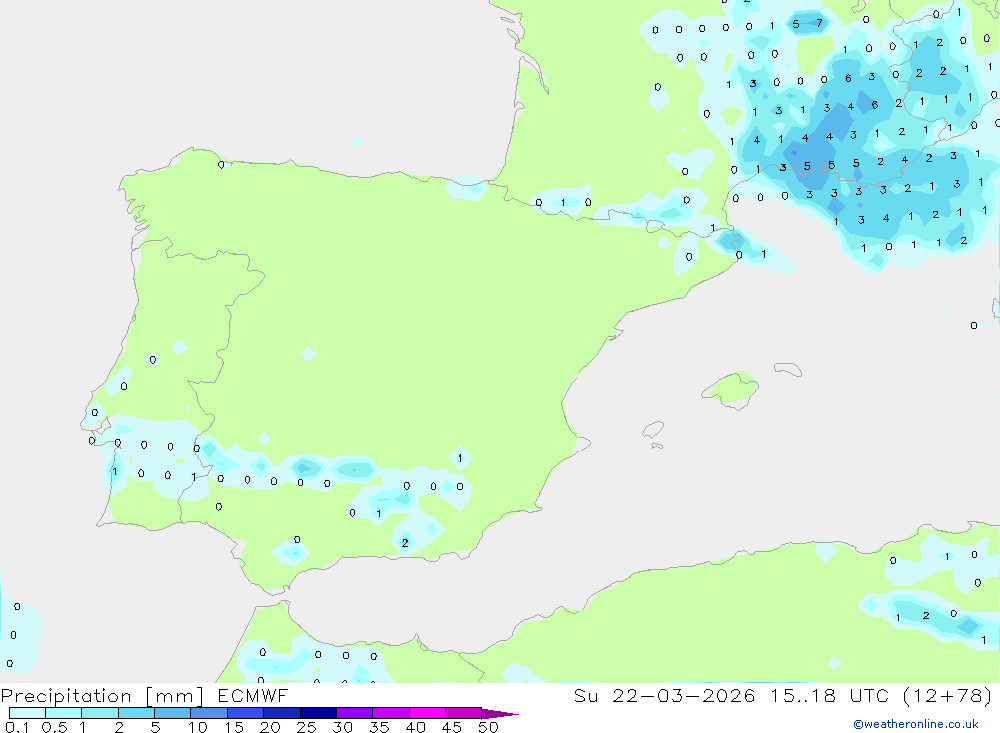Viewport: 1000px width, 733px height.
Task: Pick the legend swatch between 35 and 40
Action: (x=390, y=713)
